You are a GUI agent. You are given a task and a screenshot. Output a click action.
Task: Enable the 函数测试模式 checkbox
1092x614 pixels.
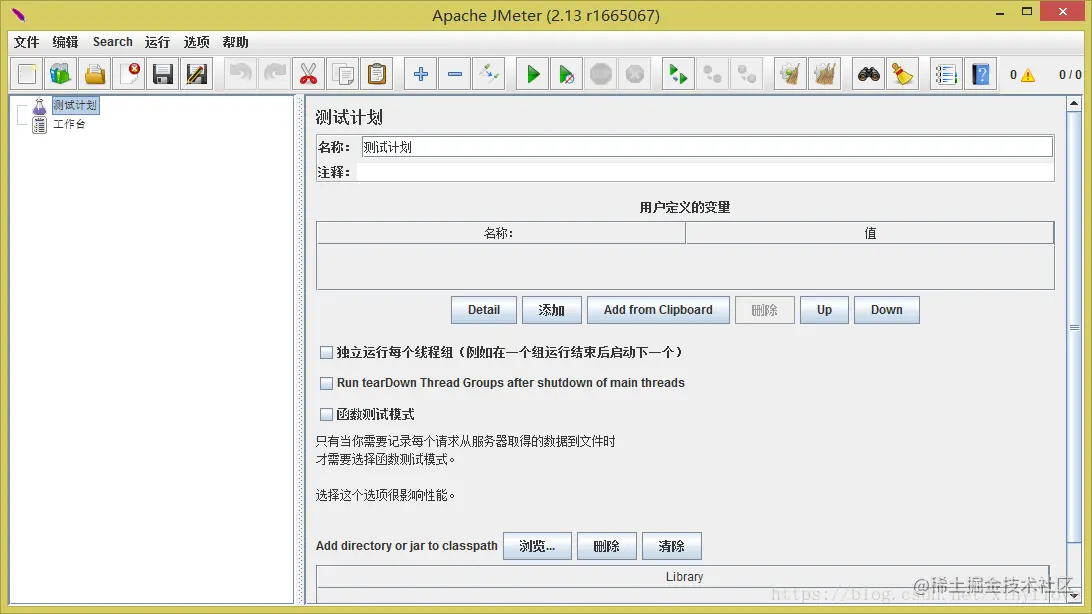326,414
